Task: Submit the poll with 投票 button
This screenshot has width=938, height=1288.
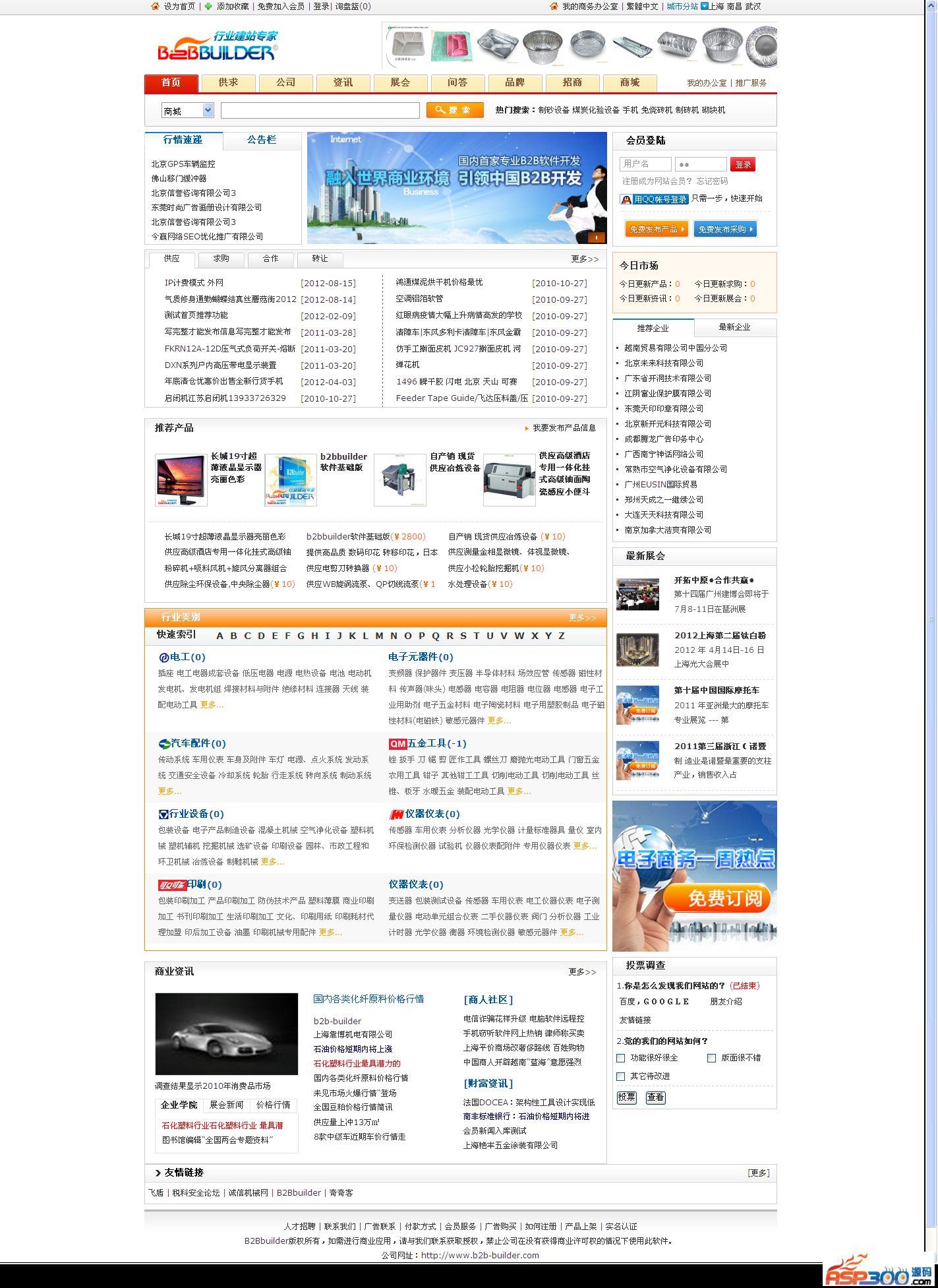Action: pos(626,1097)
